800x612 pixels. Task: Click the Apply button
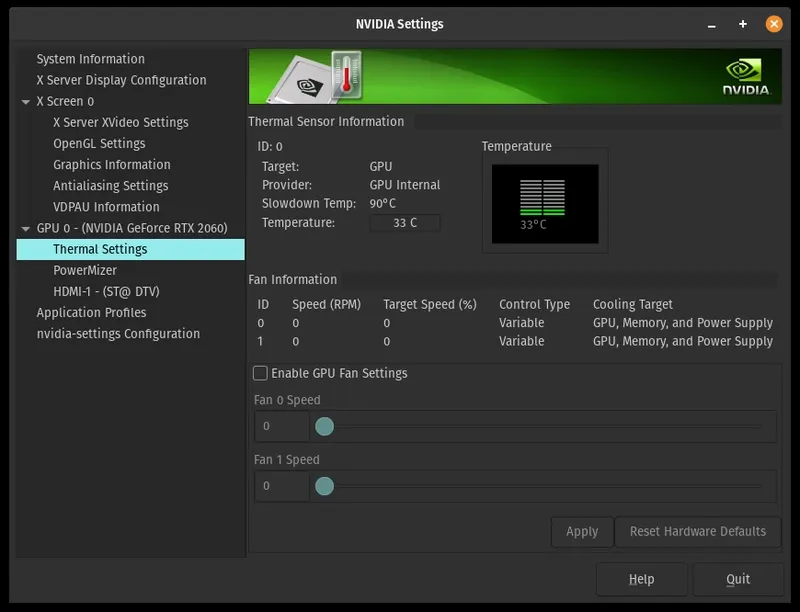point(582,532)
